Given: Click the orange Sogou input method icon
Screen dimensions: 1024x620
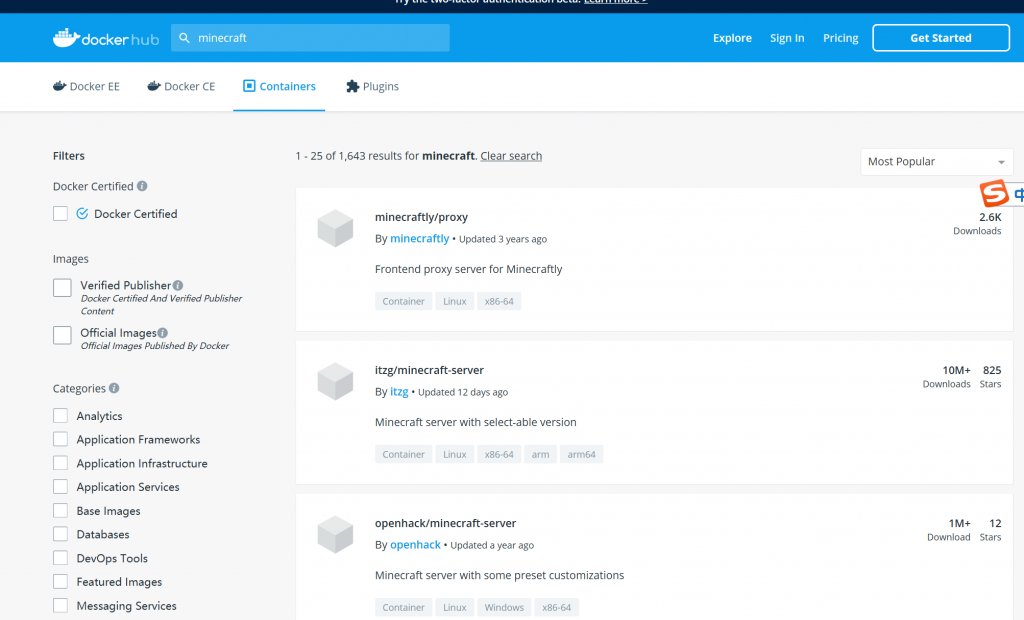Looking at the screenshot, I should tap(993, 193).
